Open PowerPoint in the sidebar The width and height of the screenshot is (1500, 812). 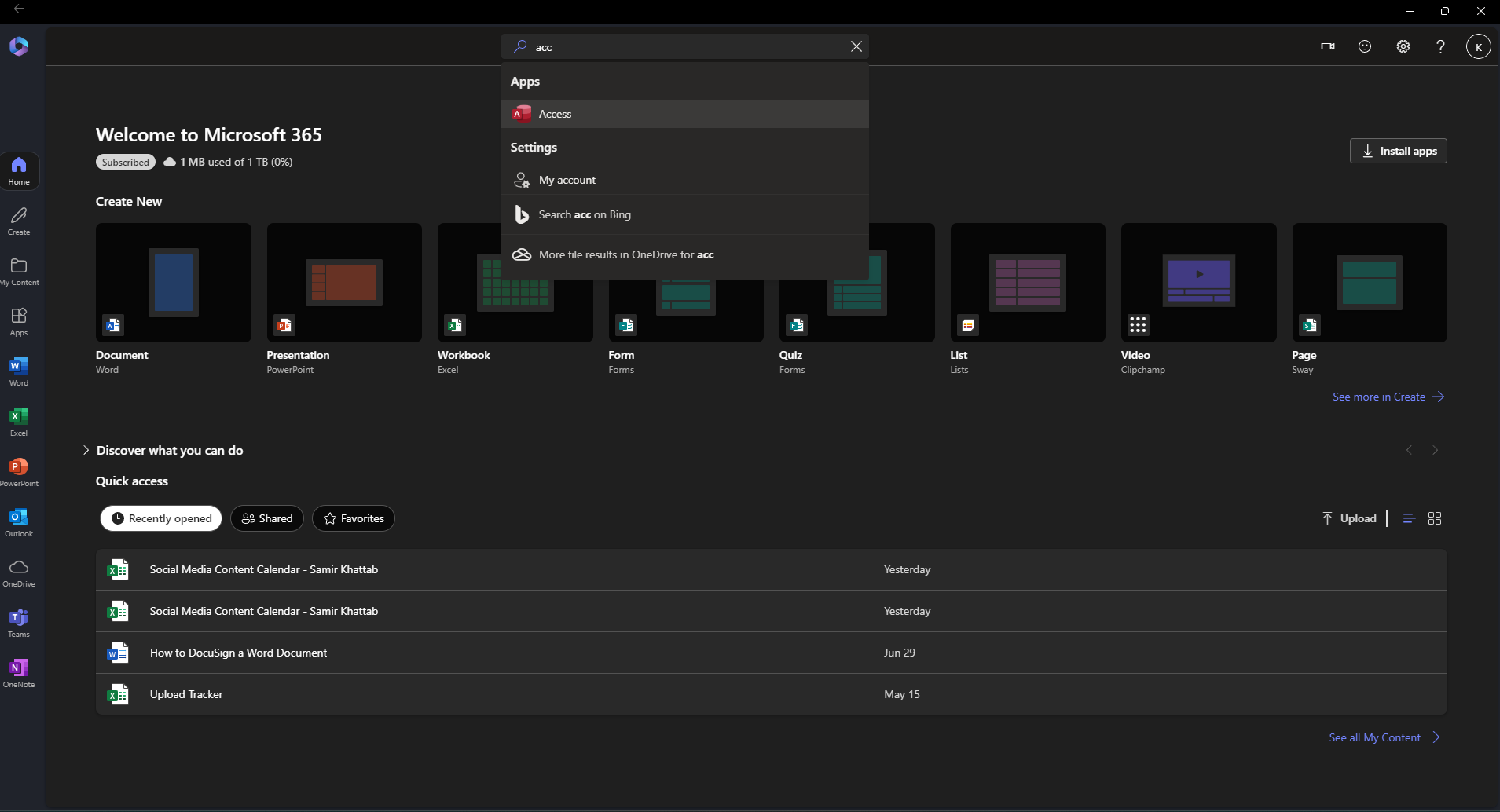click(x=19, y=473)
